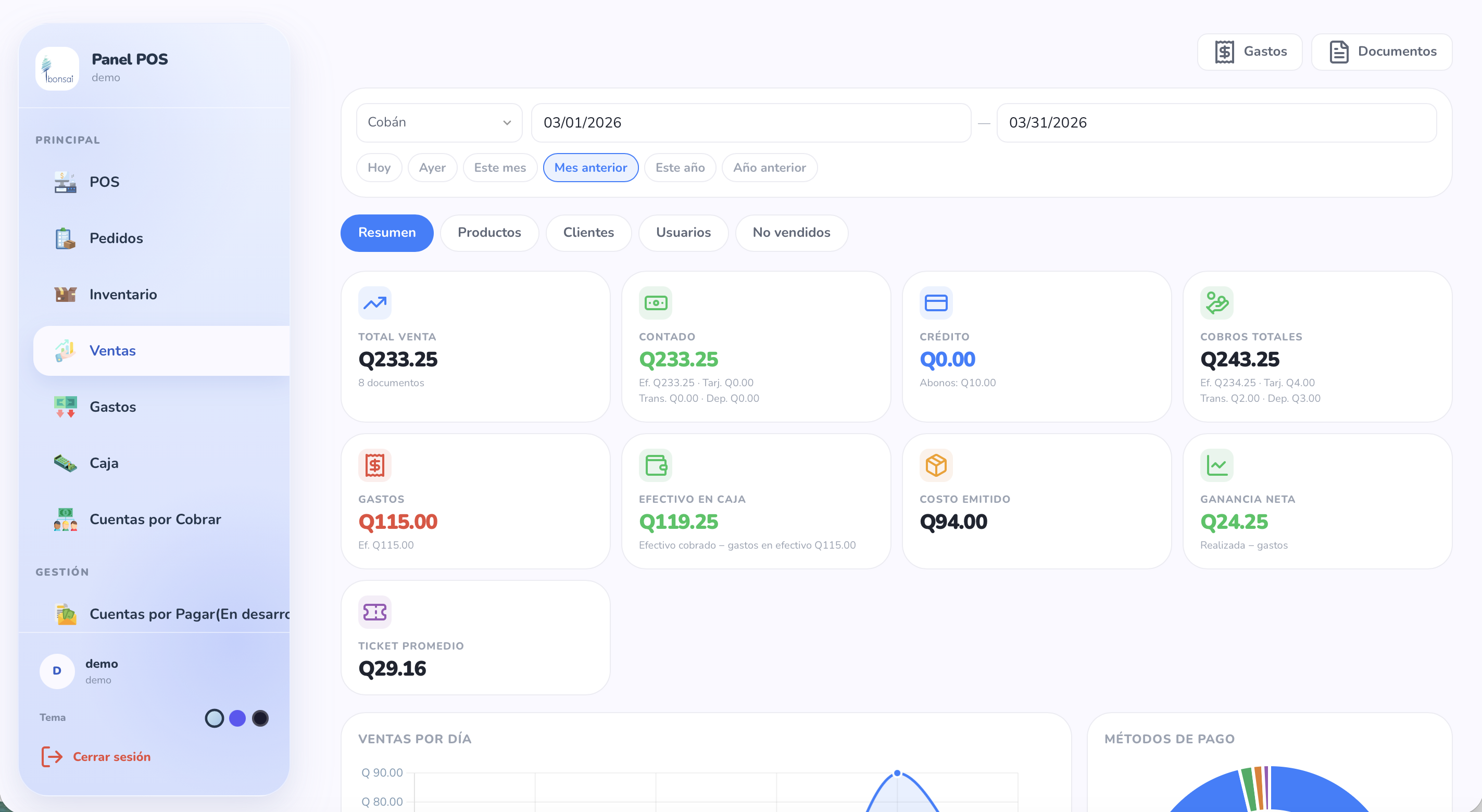Select the Año anterior date filter
The width and height of the screenshot is (1482, 812).
[769, 168]
